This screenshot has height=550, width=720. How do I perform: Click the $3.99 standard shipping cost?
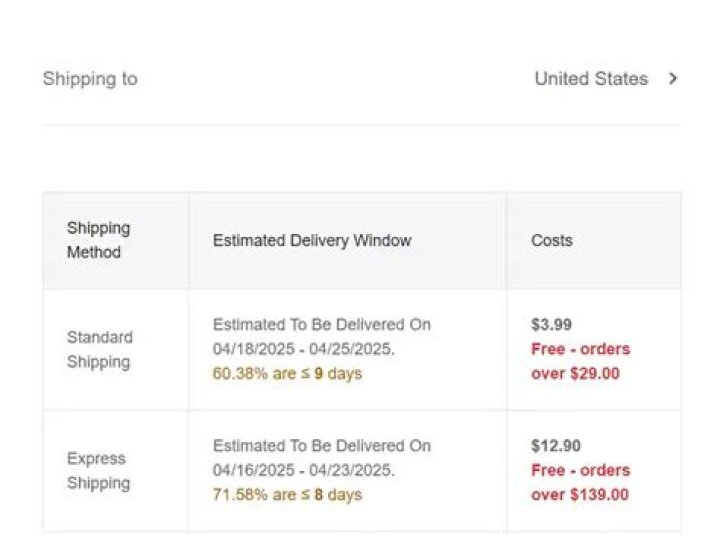(x=552, y=324)
